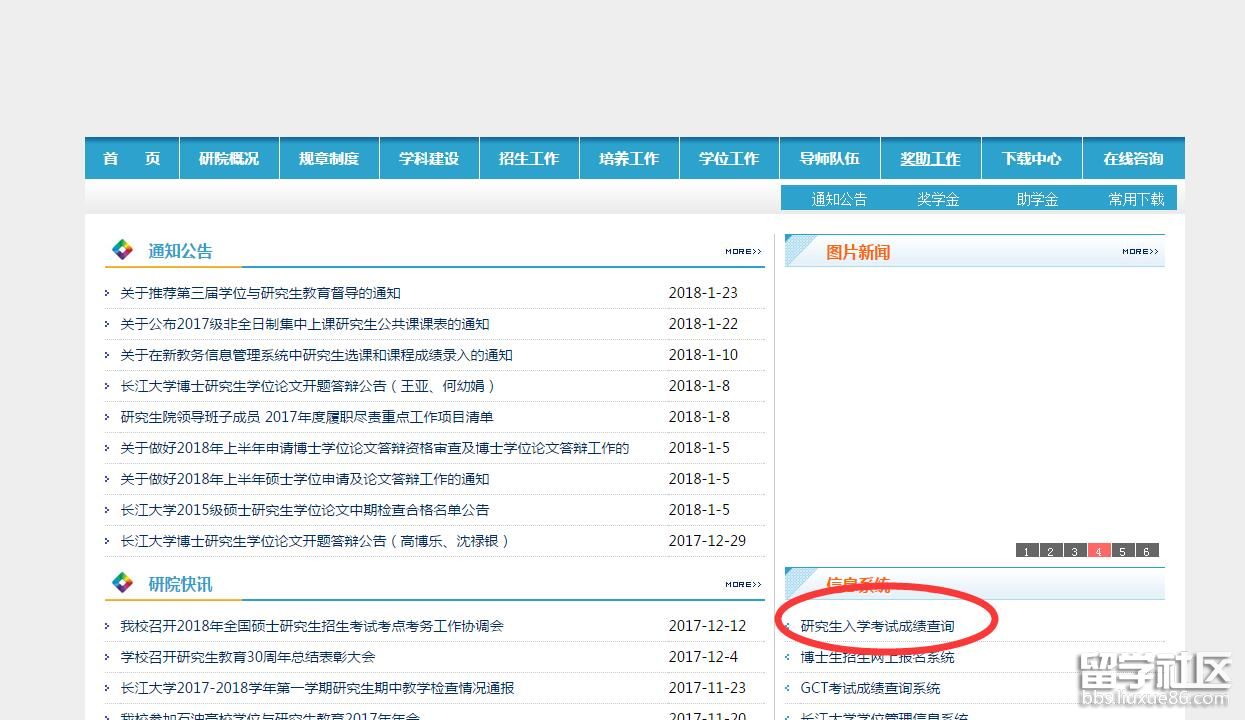Choose 助学金 in the submenu bar
This screenshot has width=1245, height=720.
point(1037,199)
